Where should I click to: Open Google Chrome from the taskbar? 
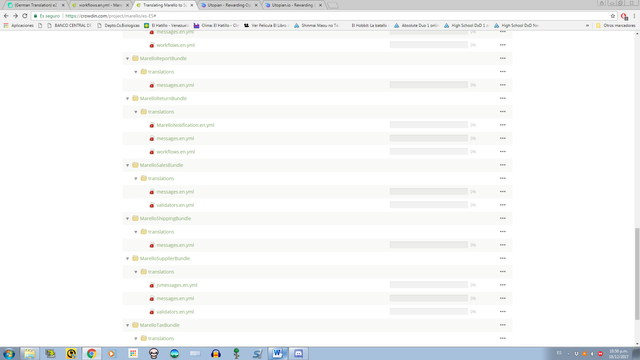coord(91,353)
